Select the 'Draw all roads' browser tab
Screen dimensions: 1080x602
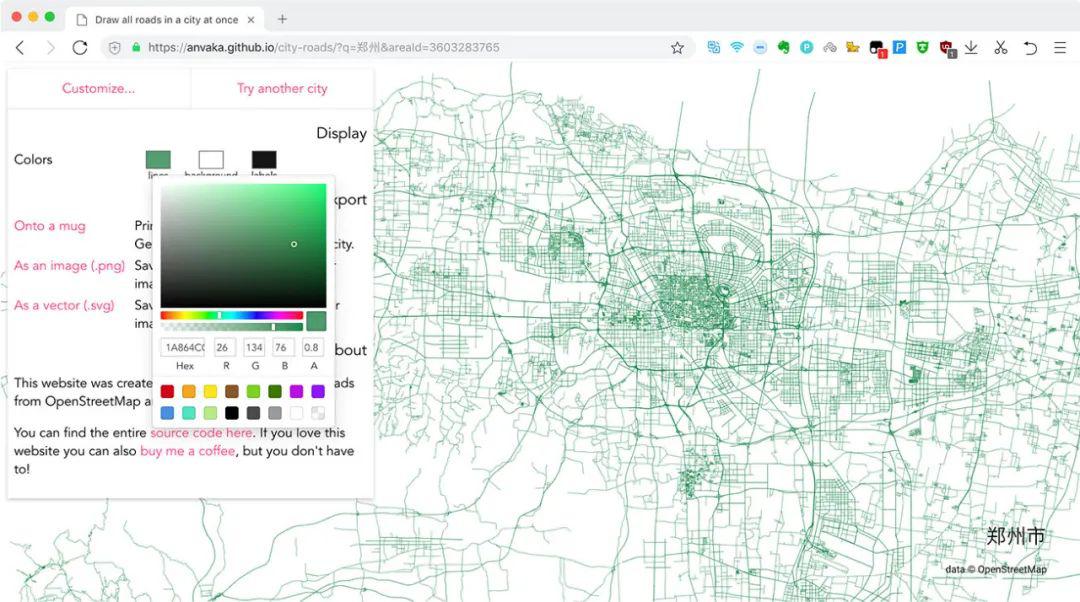pyautogui.click(x=165, y=19)
